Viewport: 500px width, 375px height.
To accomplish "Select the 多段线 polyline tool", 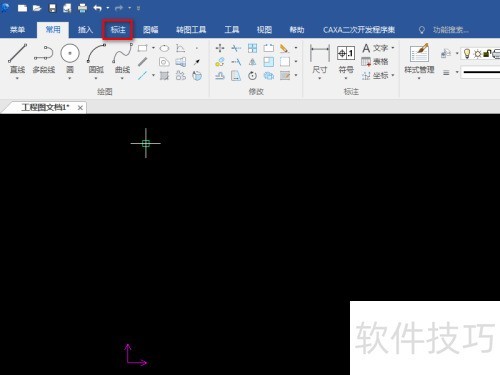I will pos(44,60).
